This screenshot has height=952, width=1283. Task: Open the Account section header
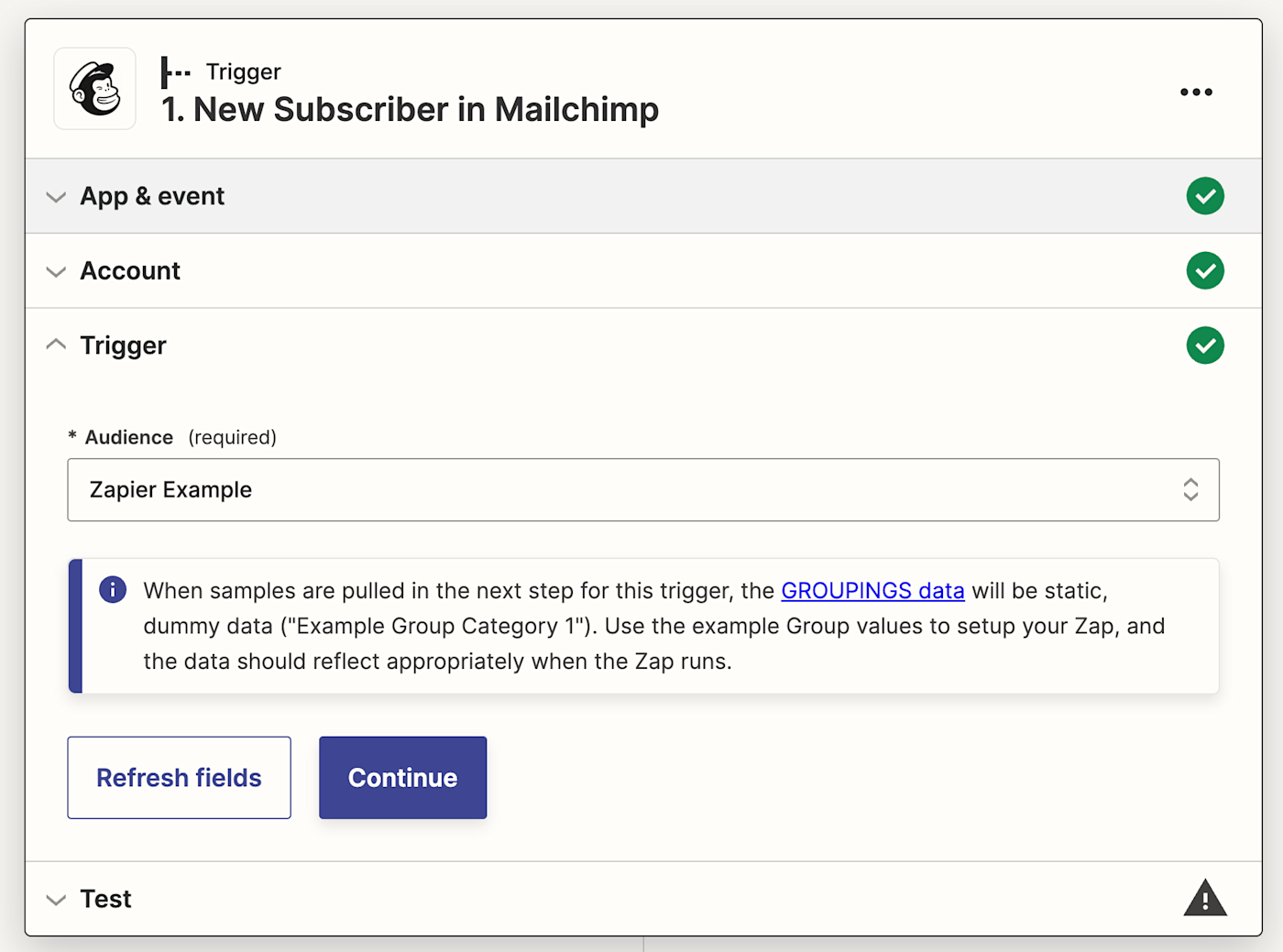tap(130, 271)
